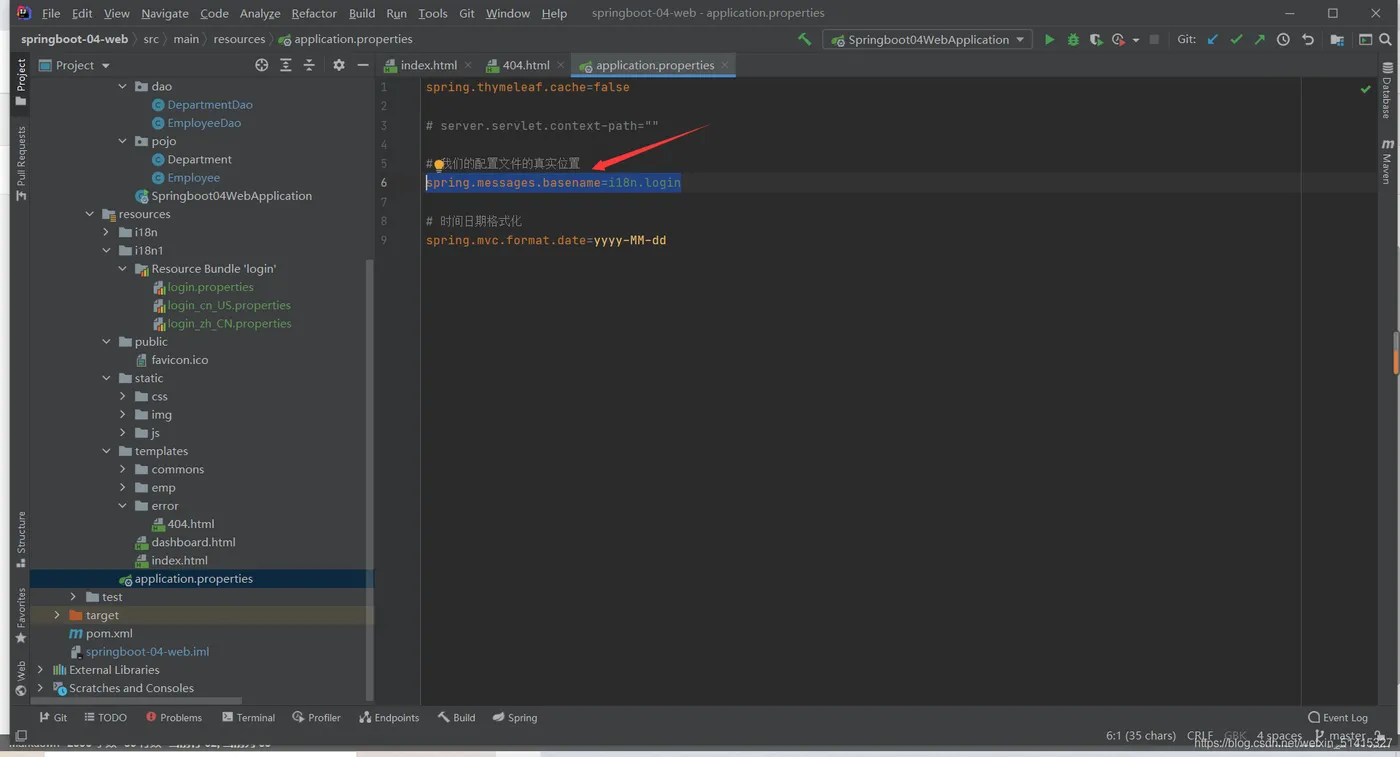Click Git Commit checkmark icon

click(x=1236, y=39)
